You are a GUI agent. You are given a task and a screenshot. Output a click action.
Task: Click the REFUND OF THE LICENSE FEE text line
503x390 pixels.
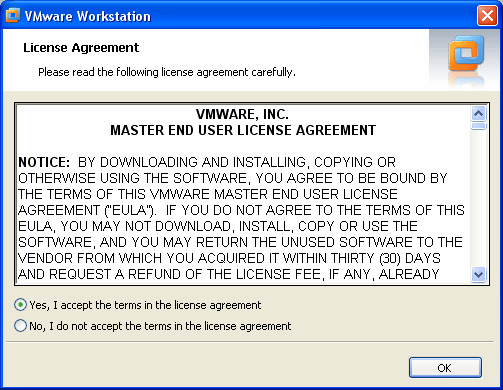tap(228, 274)
